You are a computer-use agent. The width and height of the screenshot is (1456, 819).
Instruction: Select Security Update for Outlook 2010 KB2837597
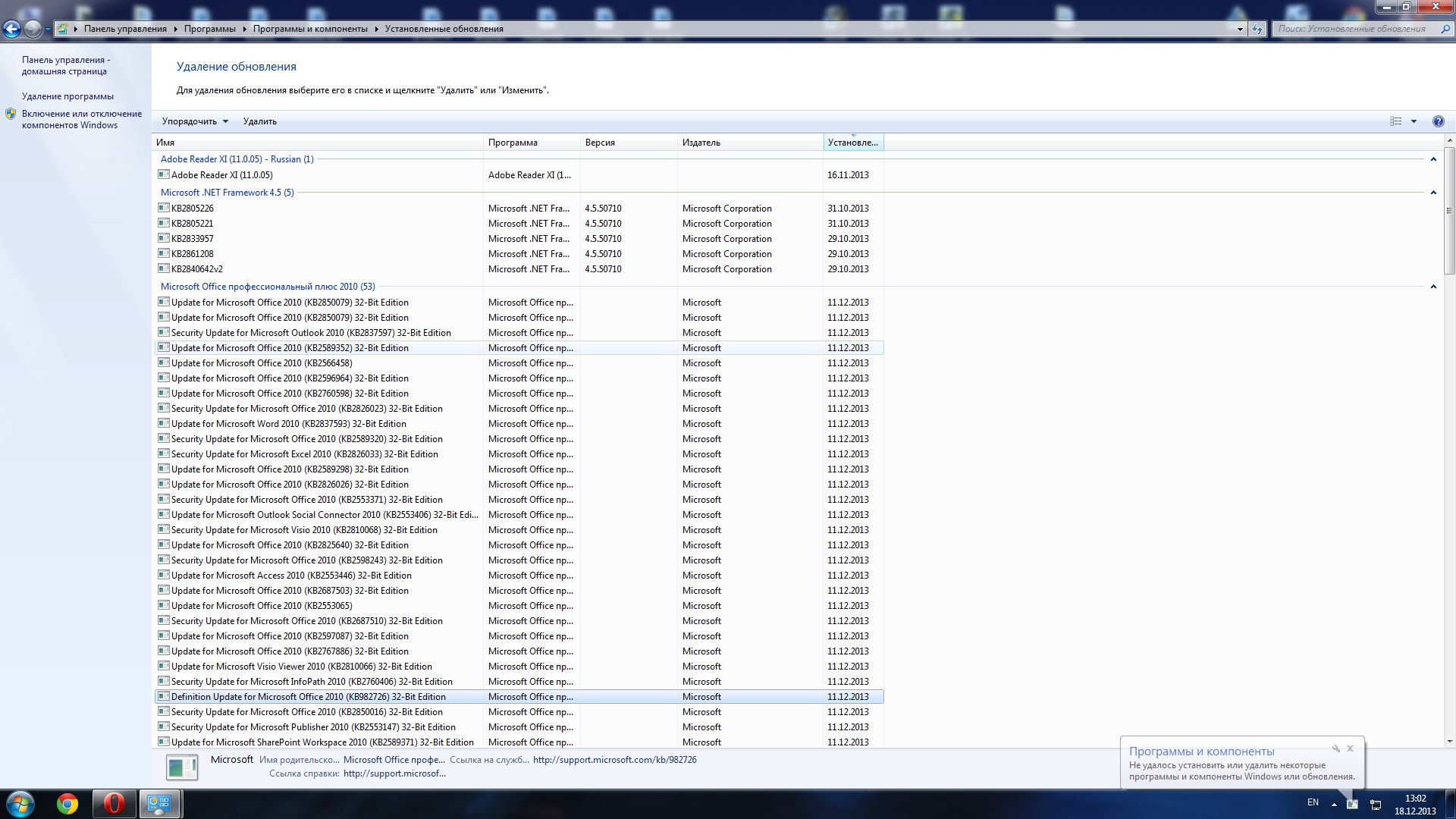click(519, 332)
